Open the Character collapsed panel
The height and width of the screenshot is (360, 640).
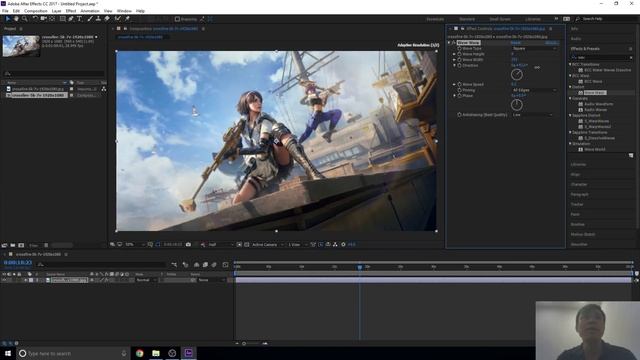579,184
